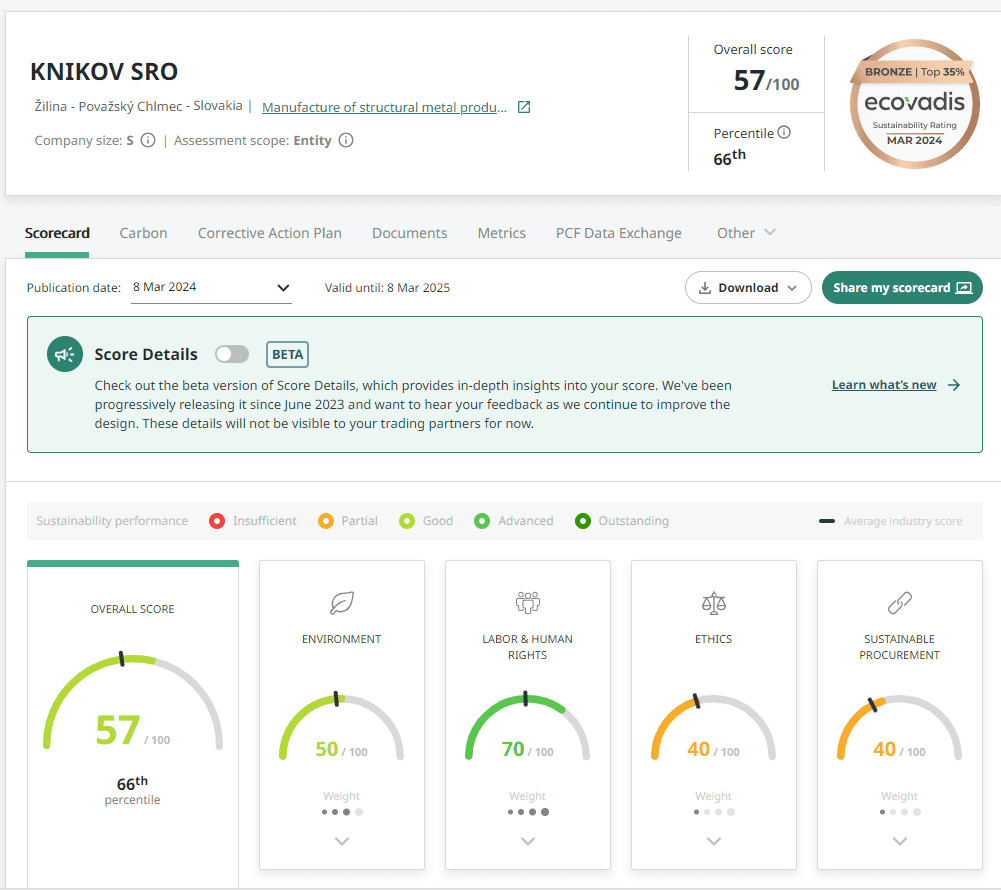Click the Labor & Human Rights people icon

pyautogui.click(x=527, y=603)
